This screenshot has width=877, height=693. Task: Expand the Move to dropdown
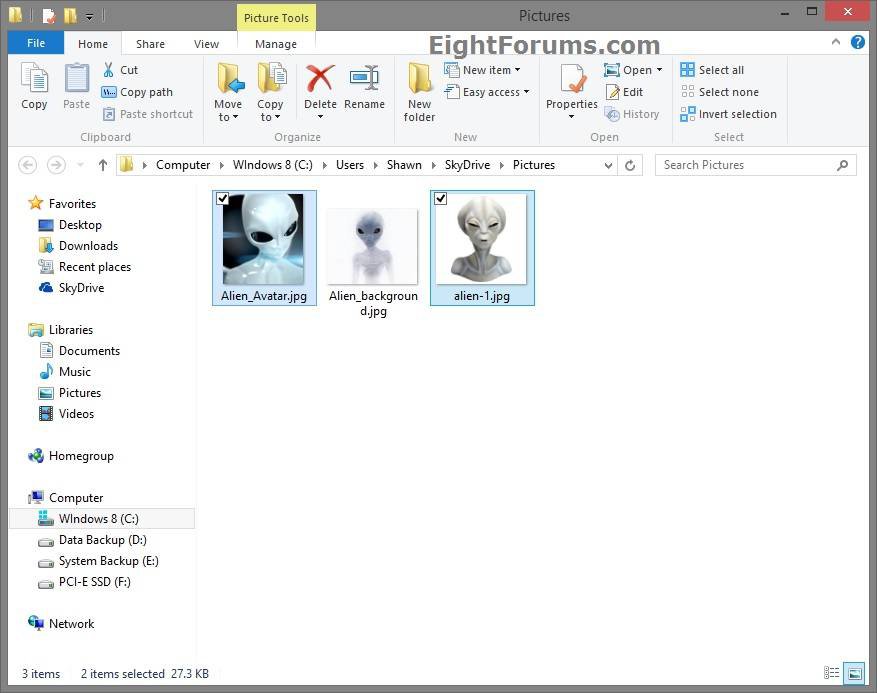pyautogui.click(x=228, y=117)
